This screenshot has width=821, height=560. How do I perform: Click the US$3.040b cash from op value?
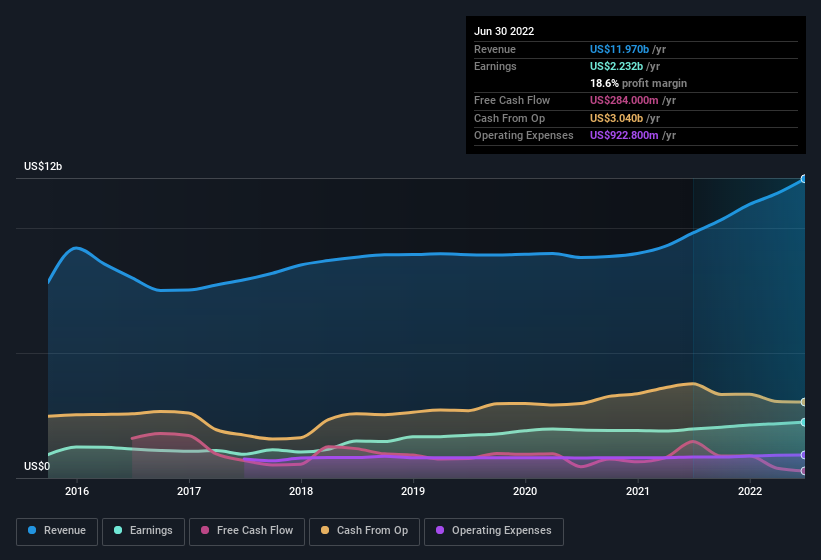(x=616, y=118)
